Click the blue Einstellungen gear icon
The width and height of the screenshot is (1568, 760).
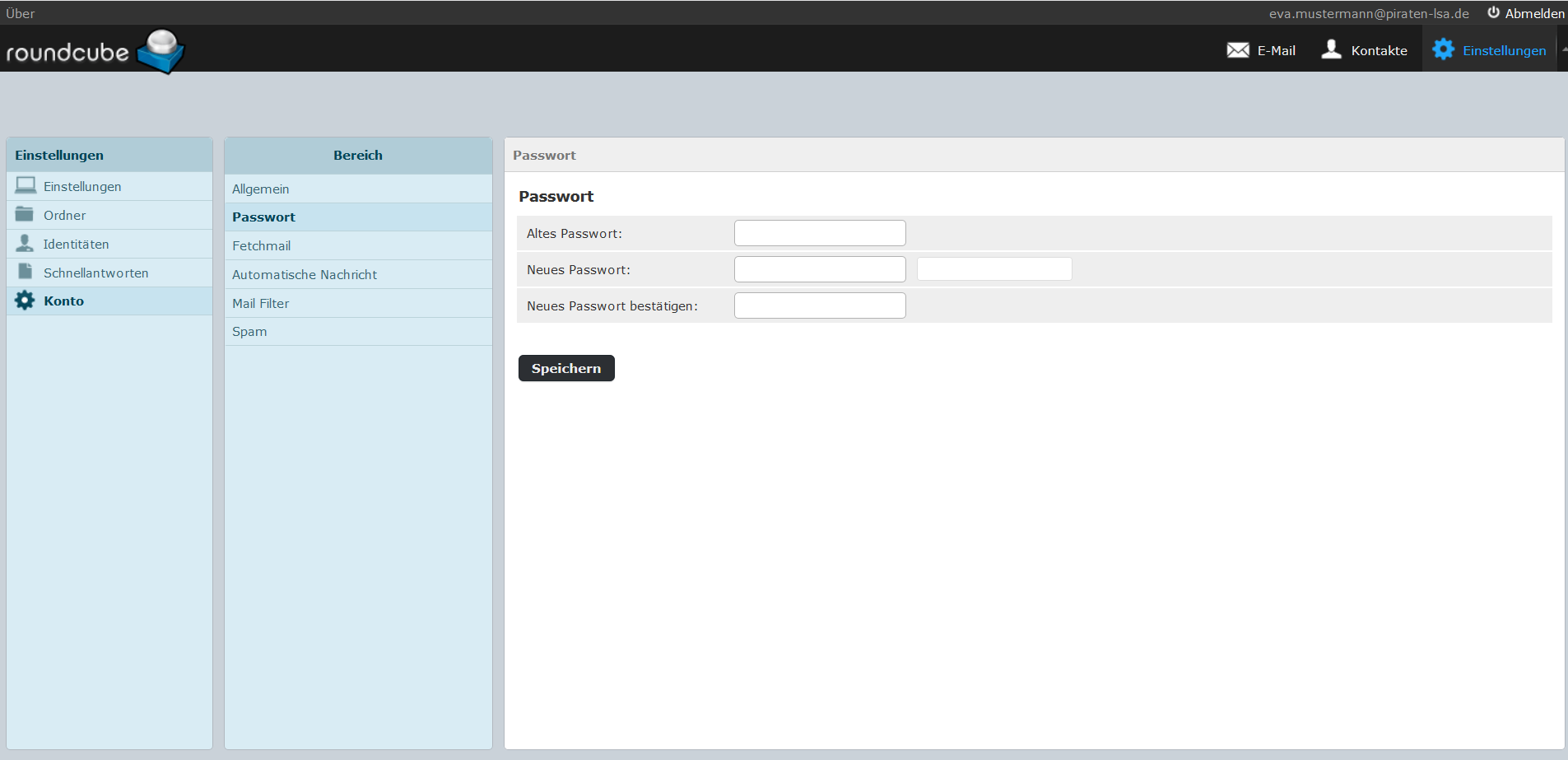pos(1443,49)
